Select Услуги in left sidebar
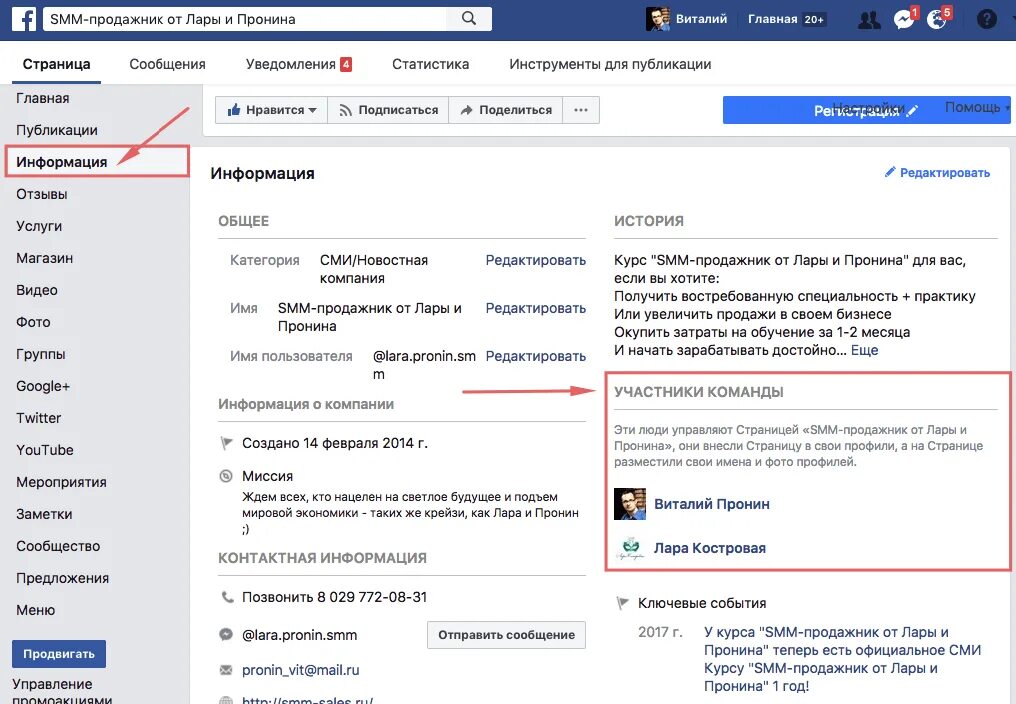This screenshot has height=704, width=1016. [x=39, y=226]
